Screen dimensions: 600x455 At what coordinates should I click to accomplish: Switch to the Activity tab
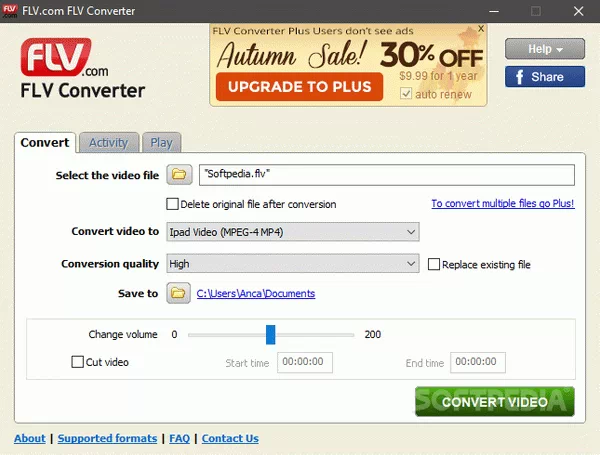(109, 143)
